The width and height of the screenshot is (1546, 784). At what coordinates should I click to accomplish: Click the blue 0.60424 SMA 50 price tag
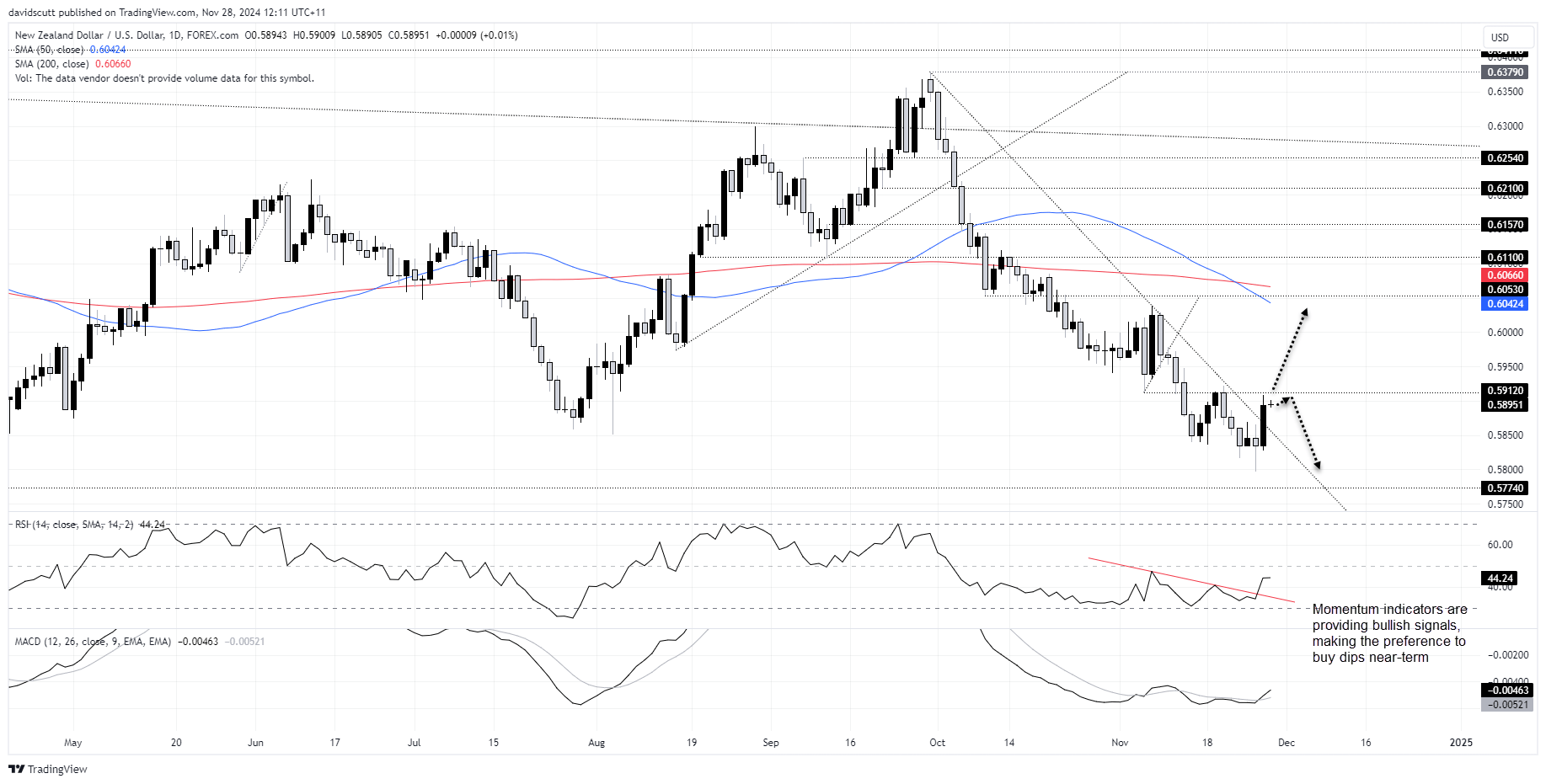[1505, 304]
